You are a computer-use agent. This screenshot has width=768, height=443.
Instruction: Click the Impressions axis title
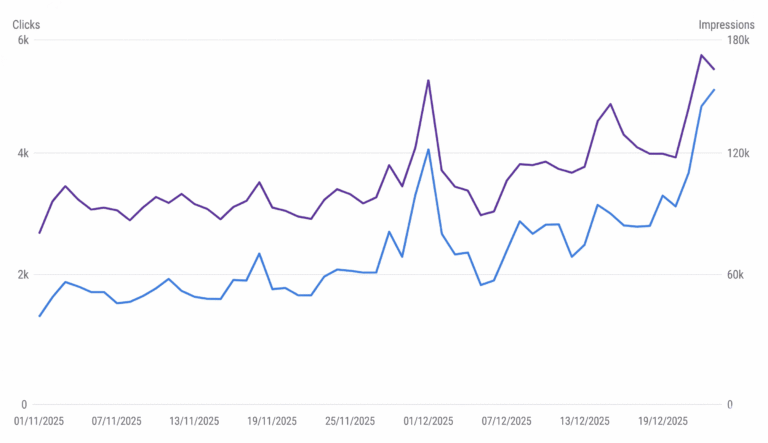pos(726,23)
